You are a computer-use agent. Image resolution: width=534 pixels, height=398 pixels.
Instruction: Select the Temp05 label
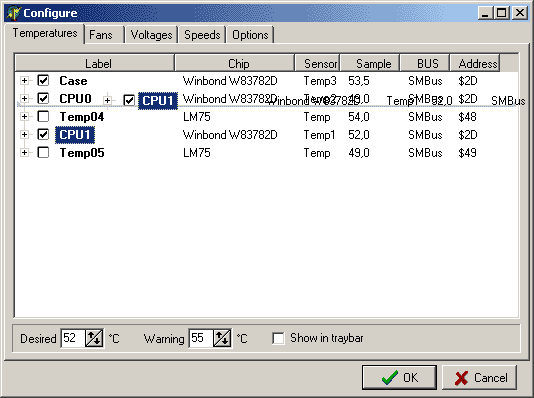click(x=82, y=153)
